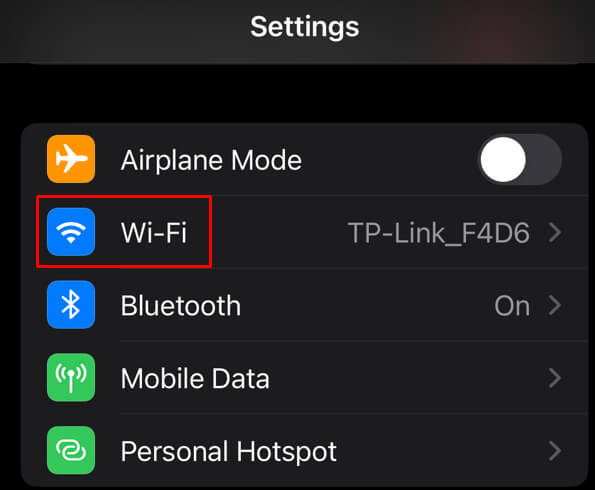Screen dimensions: 595x490
Task: Tap the Airplane Mode text label
Action: coord(211,160)
